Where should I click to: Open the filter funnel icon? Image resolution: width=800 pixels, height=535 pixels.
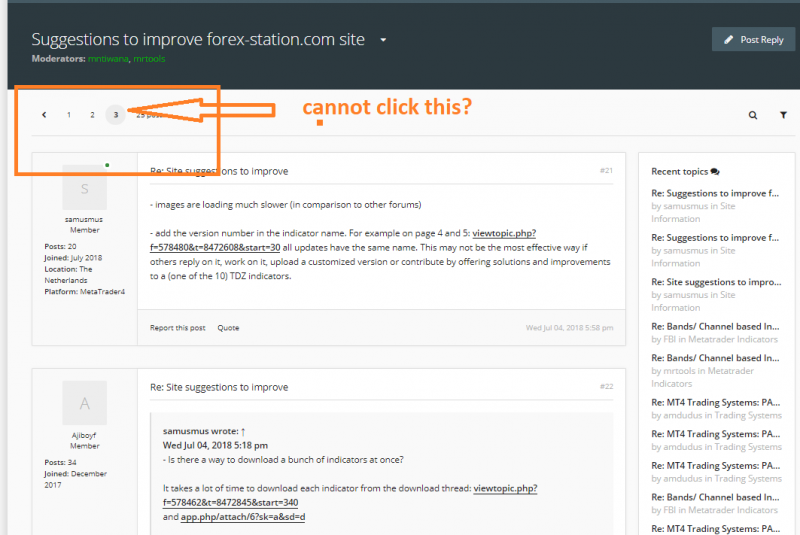[x=783, y=115]
